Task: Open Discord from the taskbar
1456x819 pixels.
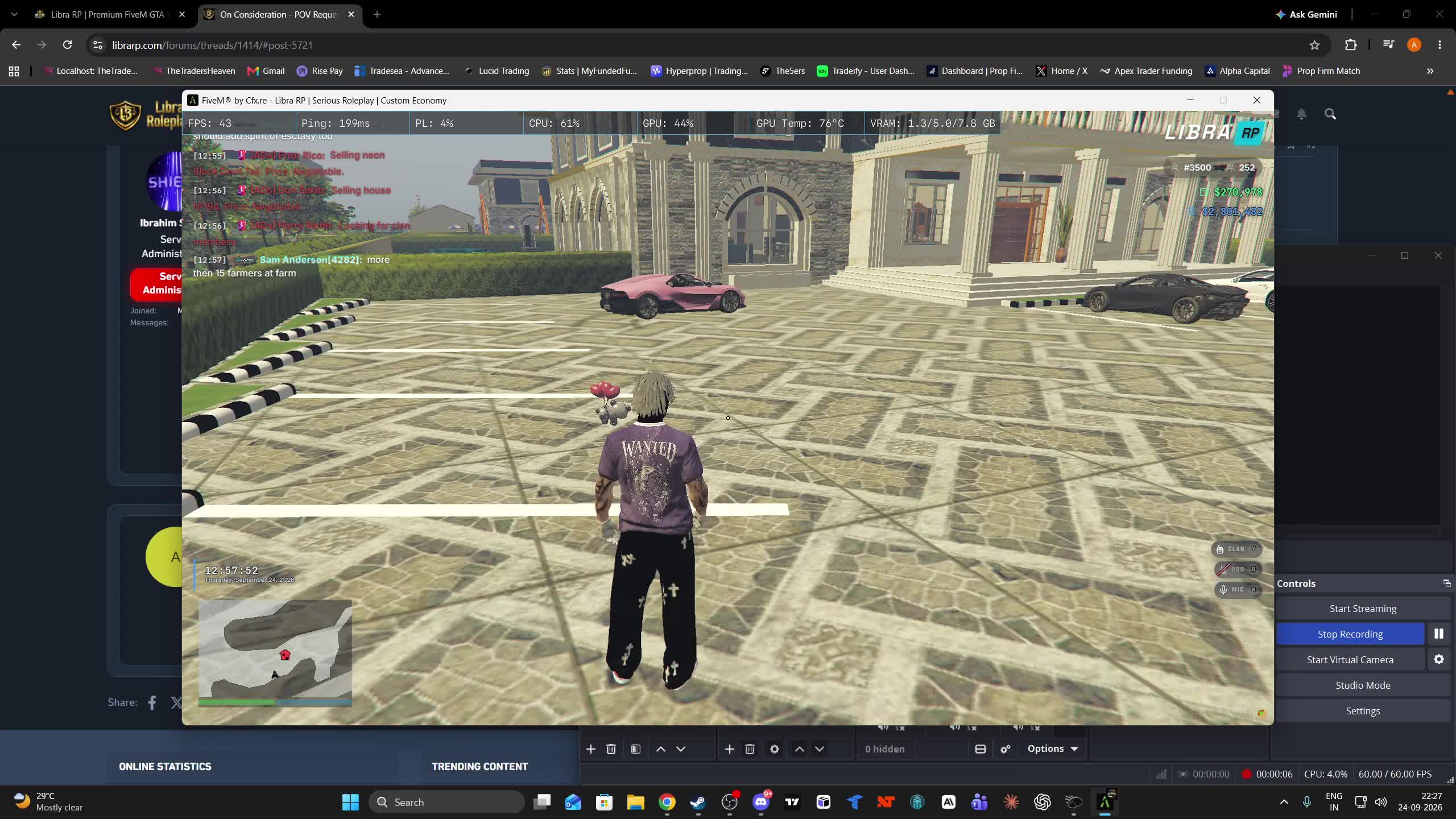Action: [761, 802]
